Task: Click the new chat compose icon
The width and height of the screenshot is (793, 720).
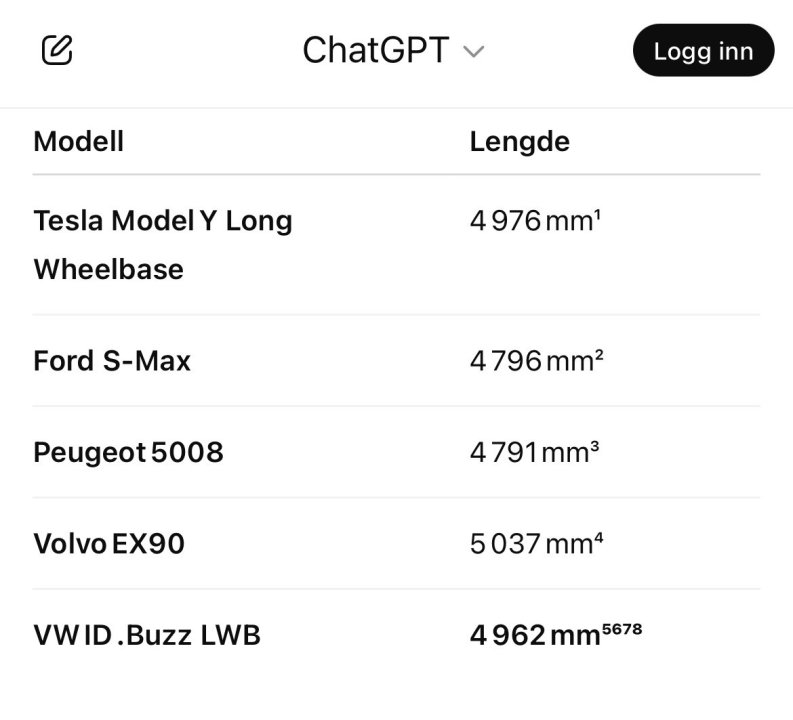Action: (58, 50)
